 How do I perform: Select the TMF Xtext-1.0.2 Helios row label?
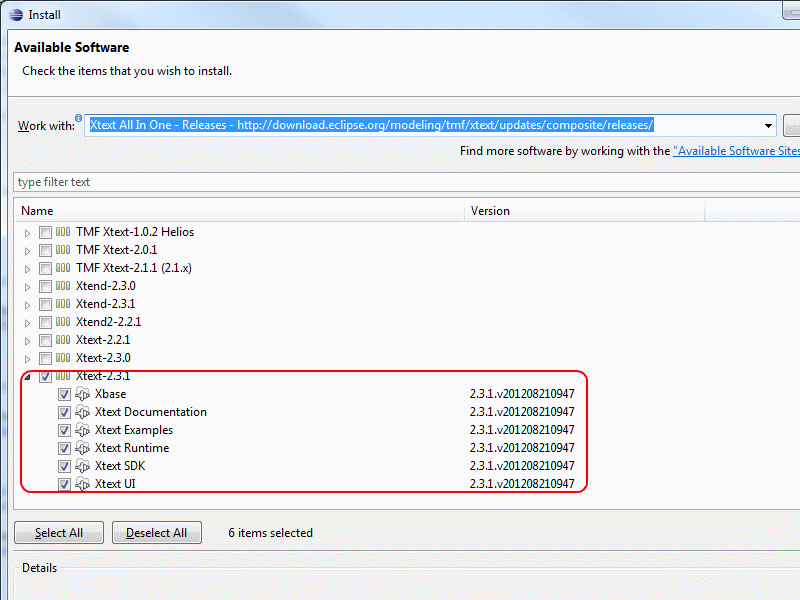coord(135,232)
